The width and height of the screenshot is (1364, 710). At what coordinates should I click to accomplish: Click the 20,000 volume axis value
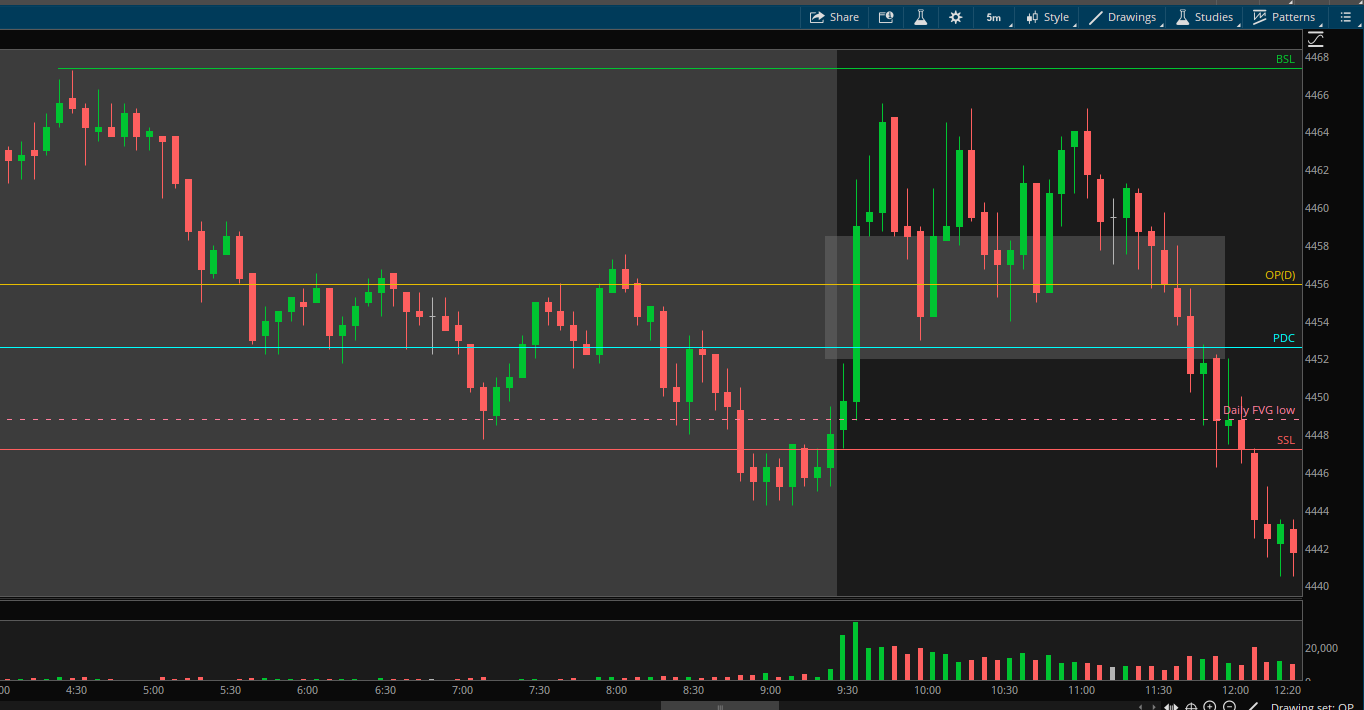pyautogui.click(x=1321, y=648)
